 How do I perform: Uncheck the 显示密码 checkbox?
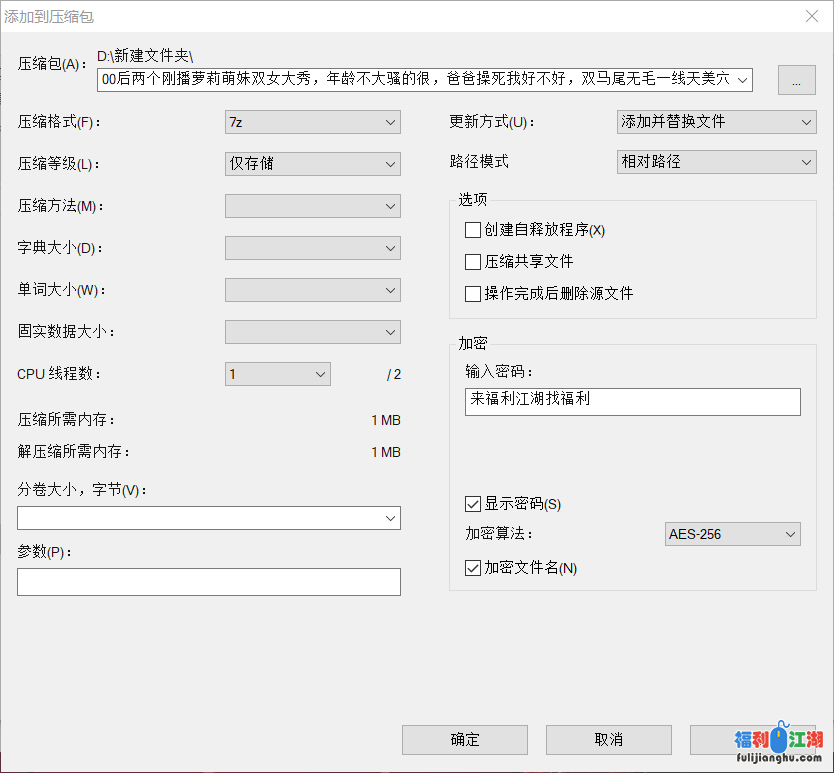[x=473, y=504]
